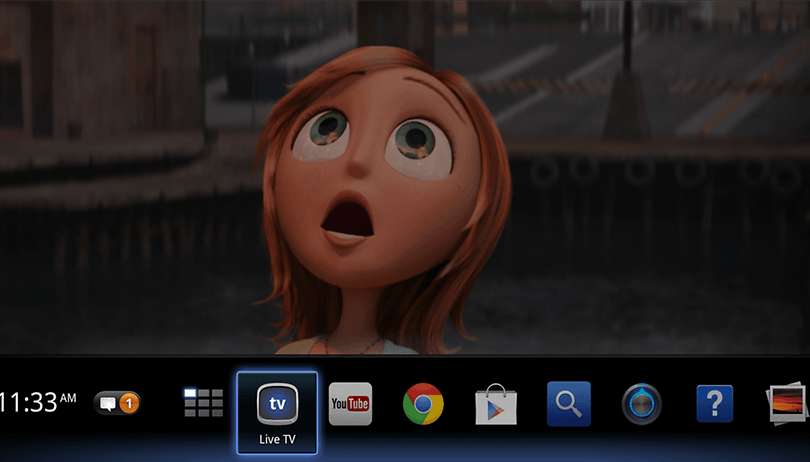Open the Google Play Store shopping bag
This screenshot has height=462, width=810.
496,404
